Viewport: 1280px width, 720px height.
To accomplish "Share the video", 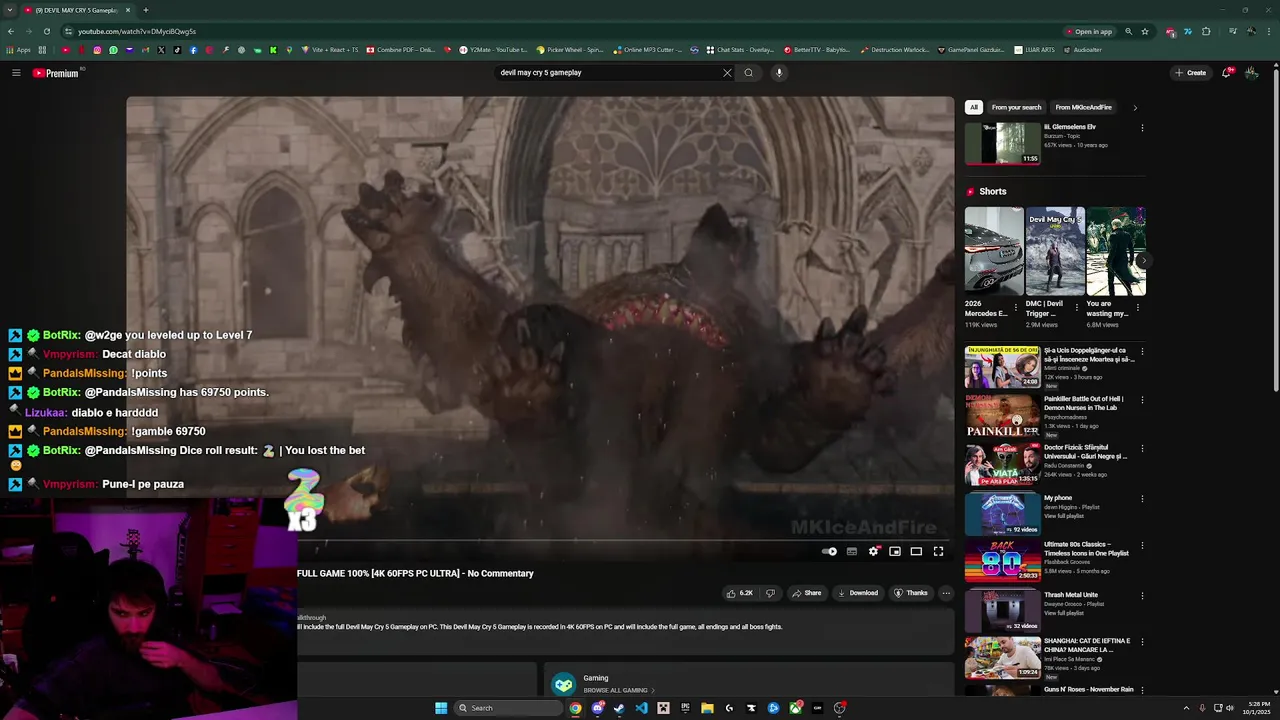I will (806, 593).
